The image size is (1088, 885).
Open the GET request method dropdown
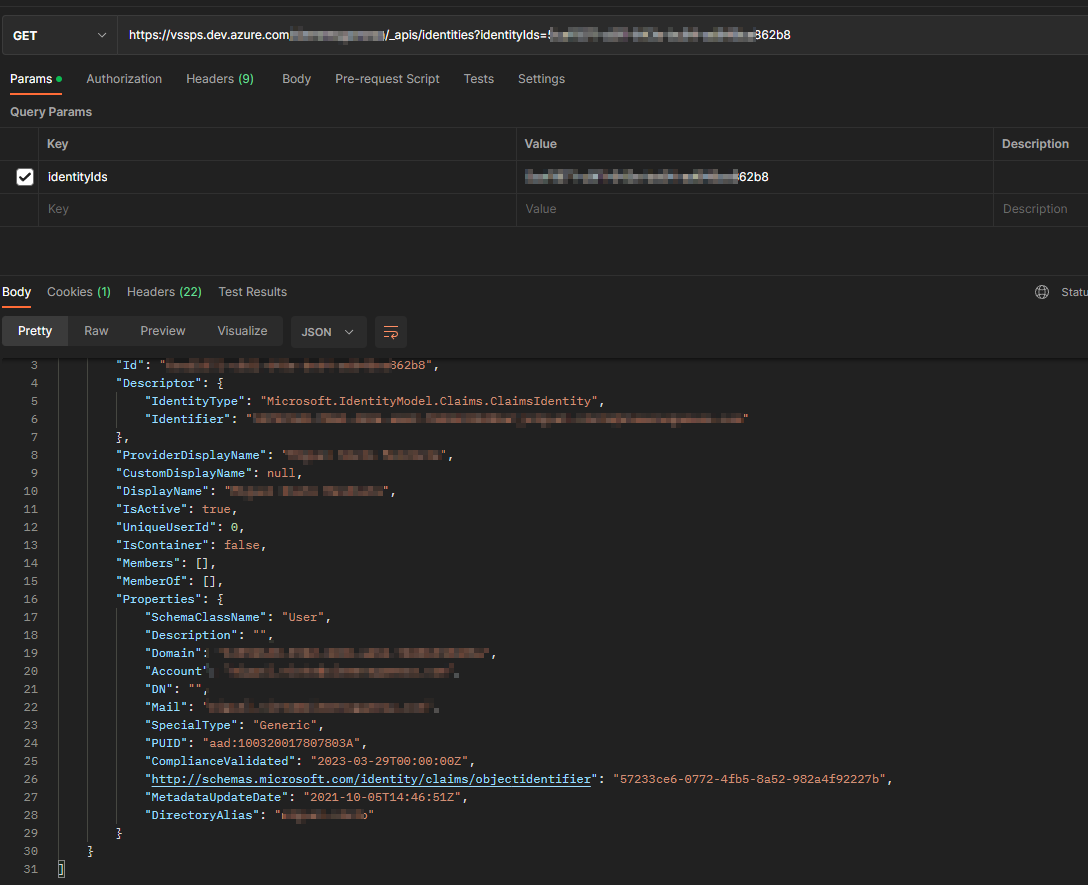point(58,34)
